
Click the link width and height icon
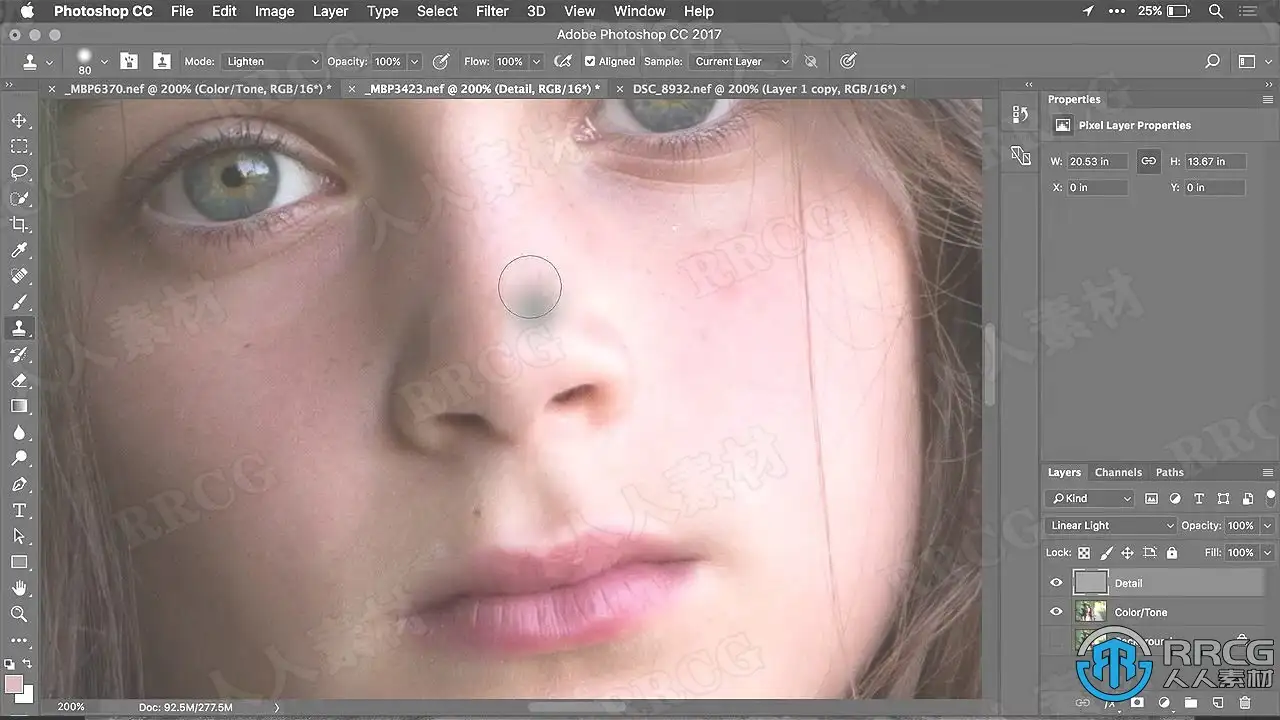coord(1149,161)
